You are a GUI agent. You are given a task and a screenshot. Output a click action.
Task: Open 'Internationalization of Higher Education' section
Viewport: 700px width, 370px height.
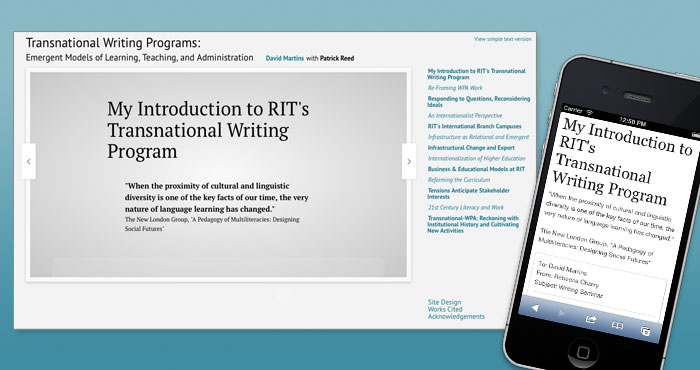pyautogui.click(x=476, y=158)
